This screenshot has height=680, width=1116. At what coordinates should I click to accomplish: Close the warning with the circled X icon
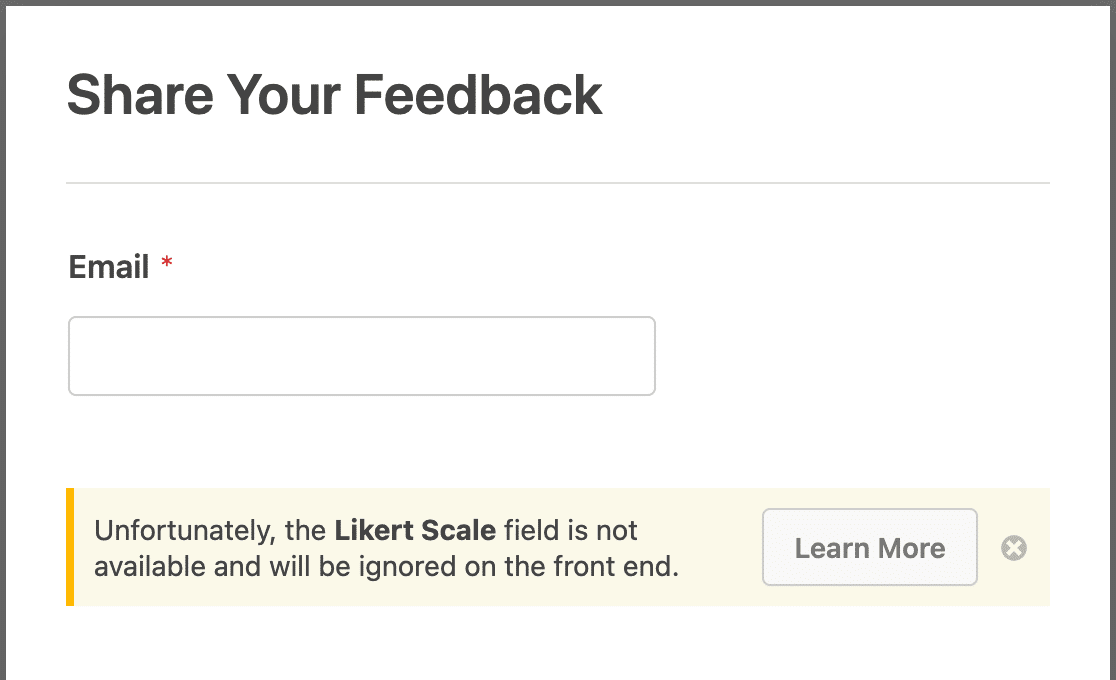point(1014,548)
